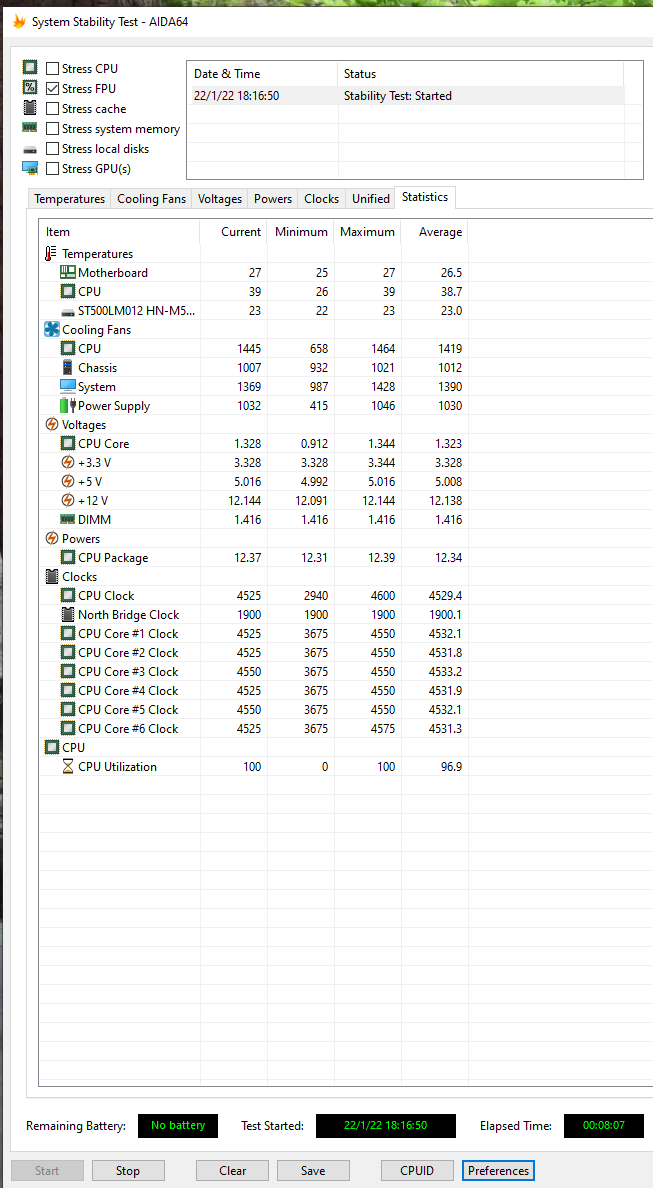Select the Statistics tab
The width and height of the screenshot is (653, 1188).
click(x=425, y=197)
